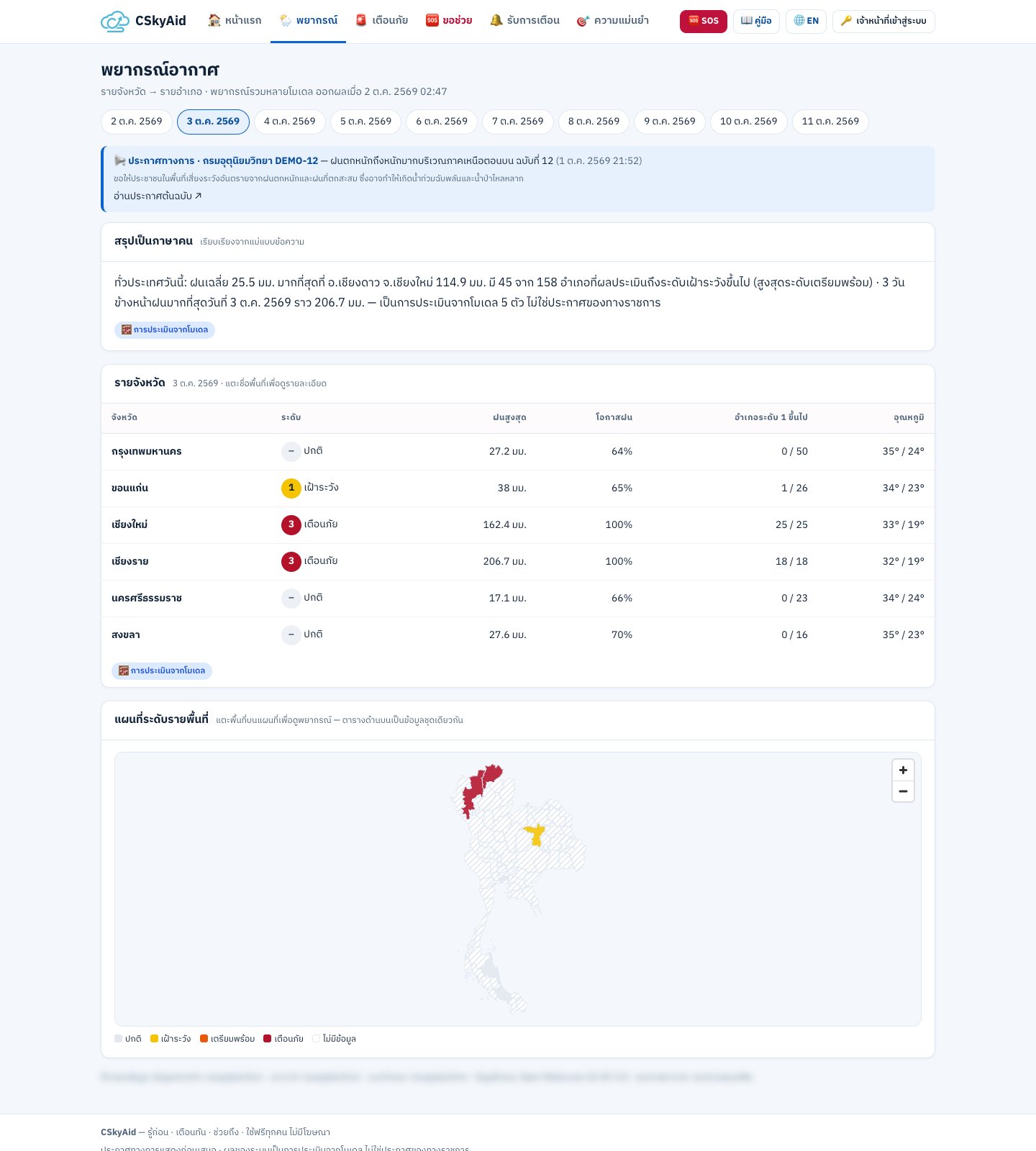
Task: Select the 8 ต.ค. 2569 date tab
Action: pyautogui.click(x=594, y=122)
